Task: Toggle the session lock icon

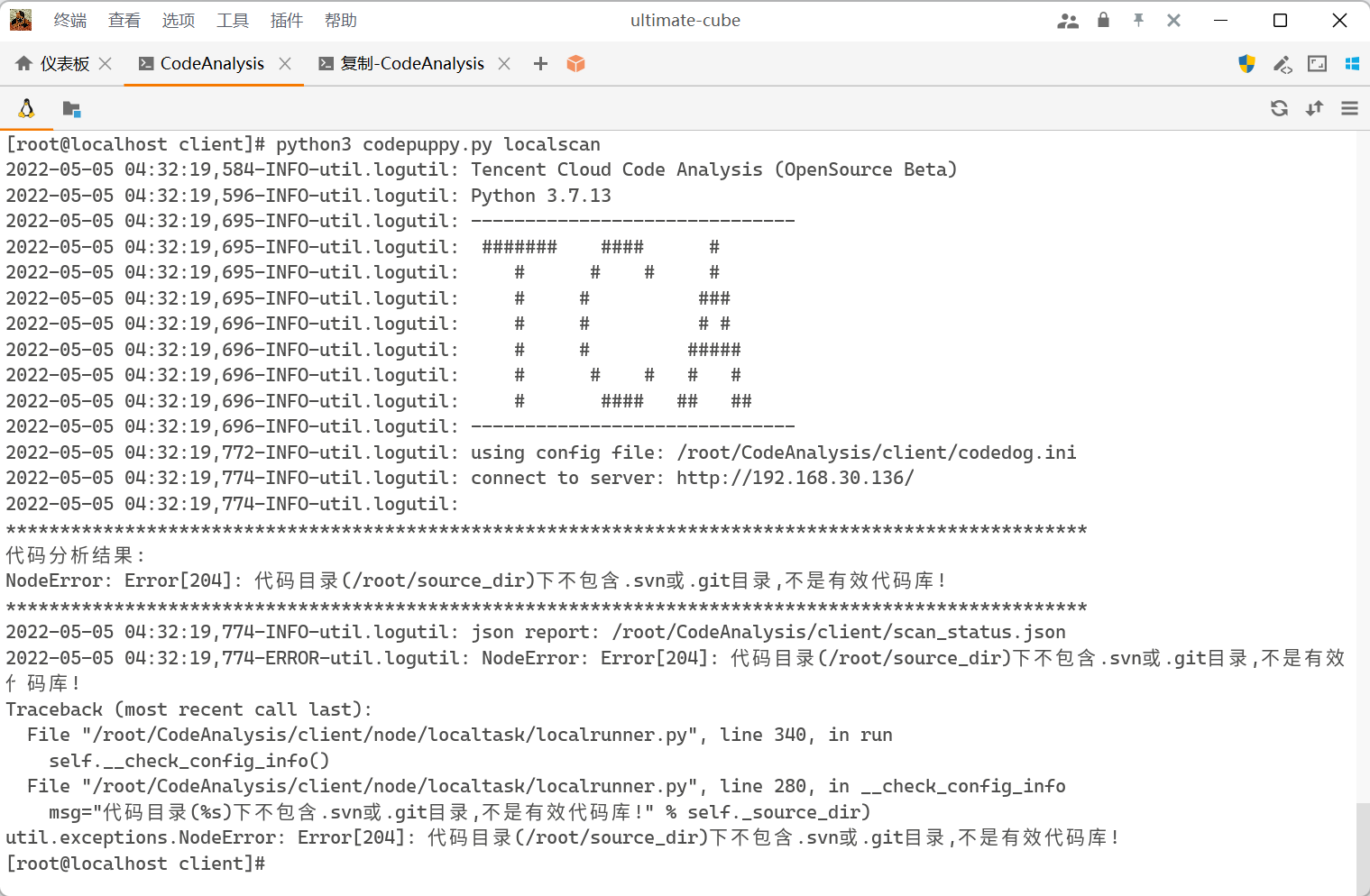Action: pyautogui.click(x=1102, y=20)
